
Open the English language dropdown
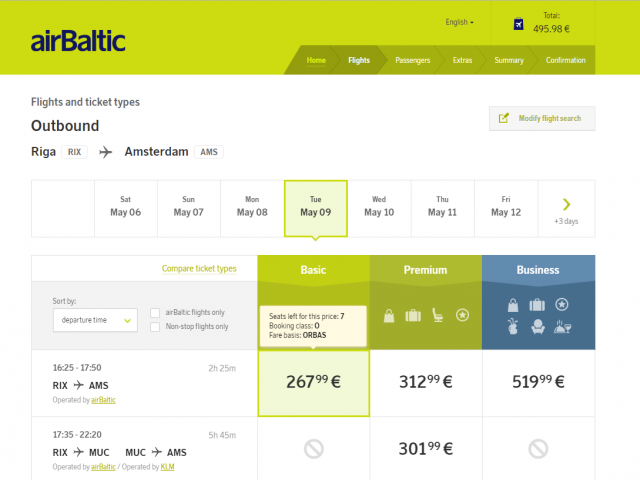coord(459,22)
